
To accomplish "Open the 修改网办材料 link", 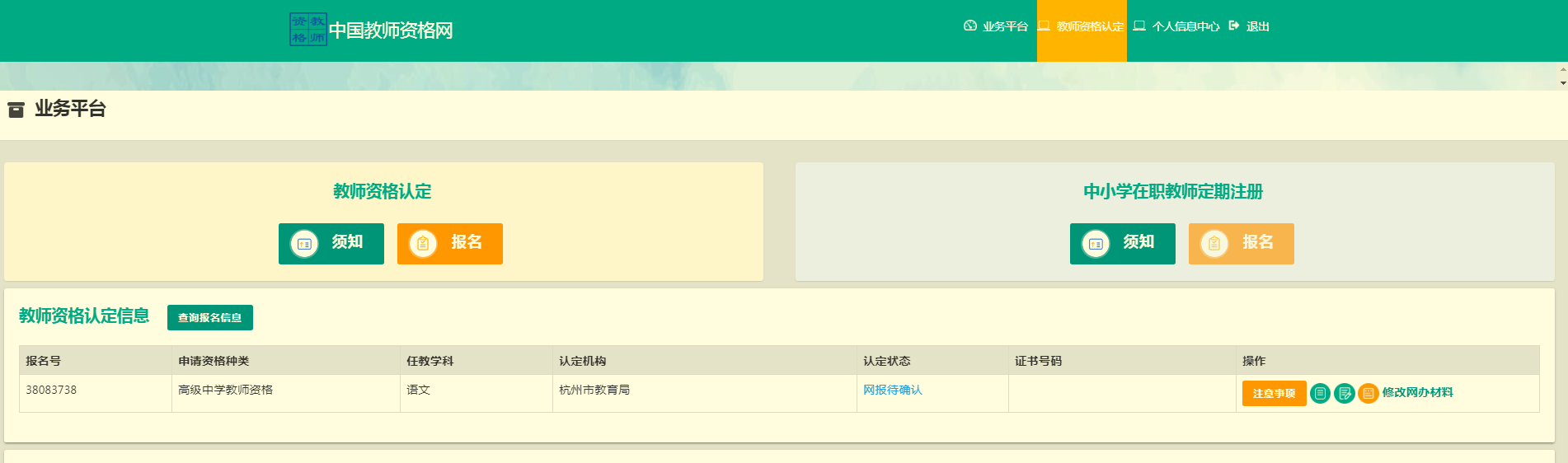I will click(x=1417, y=393).
